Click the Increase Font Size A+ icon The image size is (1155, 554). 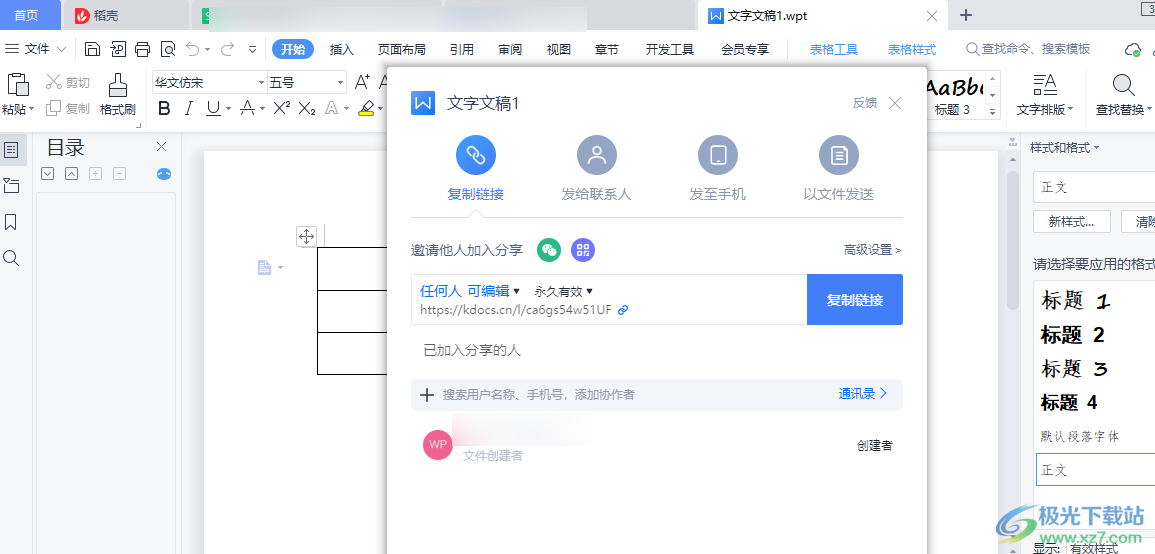(362, 82)
